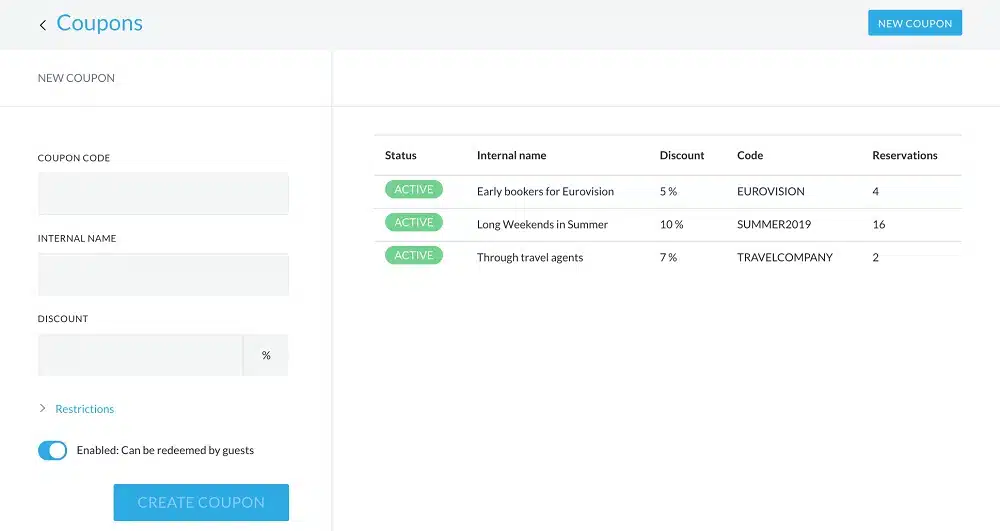Click ACTIVE badge for travel agents coupon
Viewport: 1000px width, 531px height.
414,256
